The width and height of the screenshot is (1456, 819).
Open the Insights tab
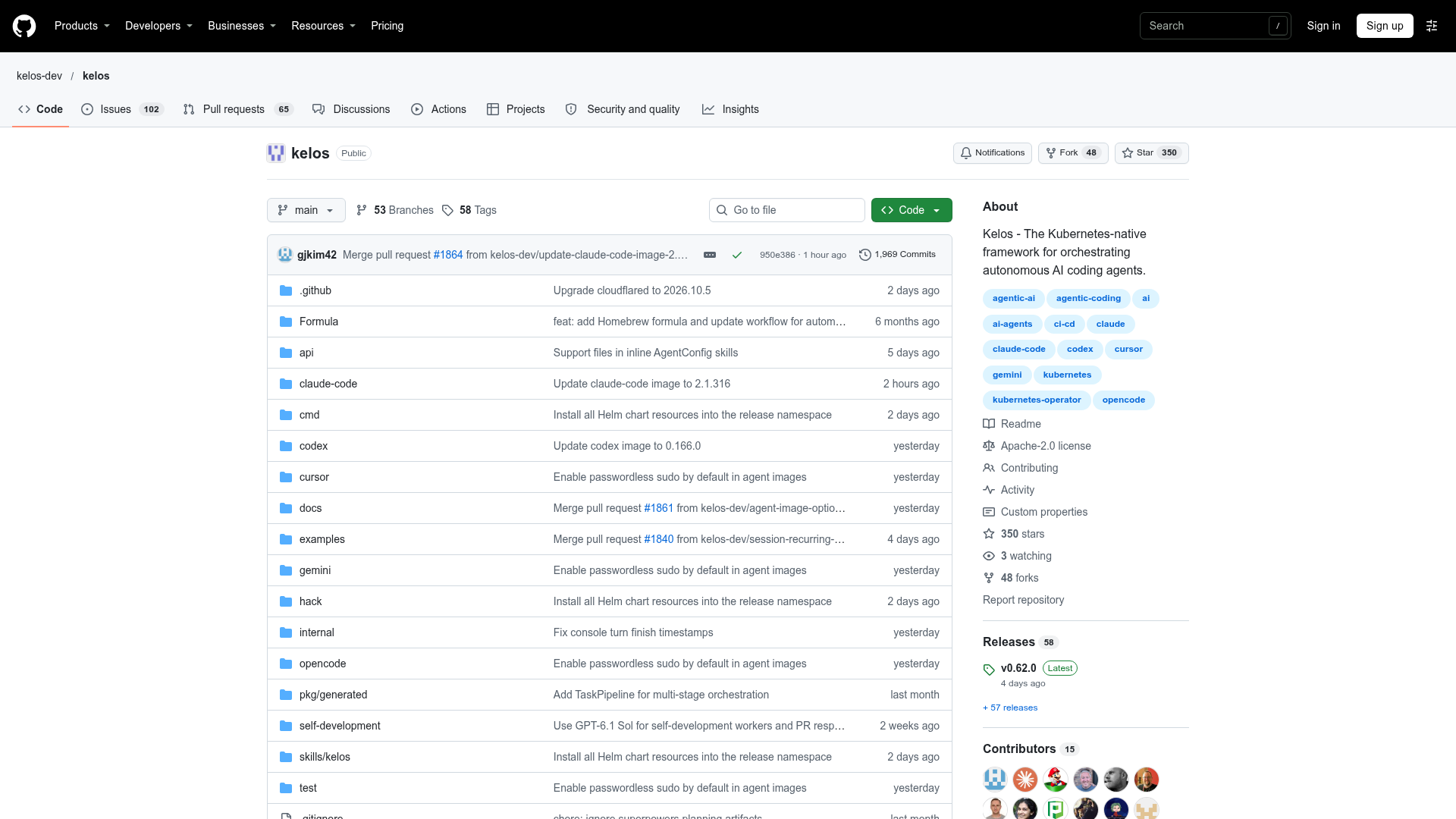pyautogui.click(x=730, y=109)
